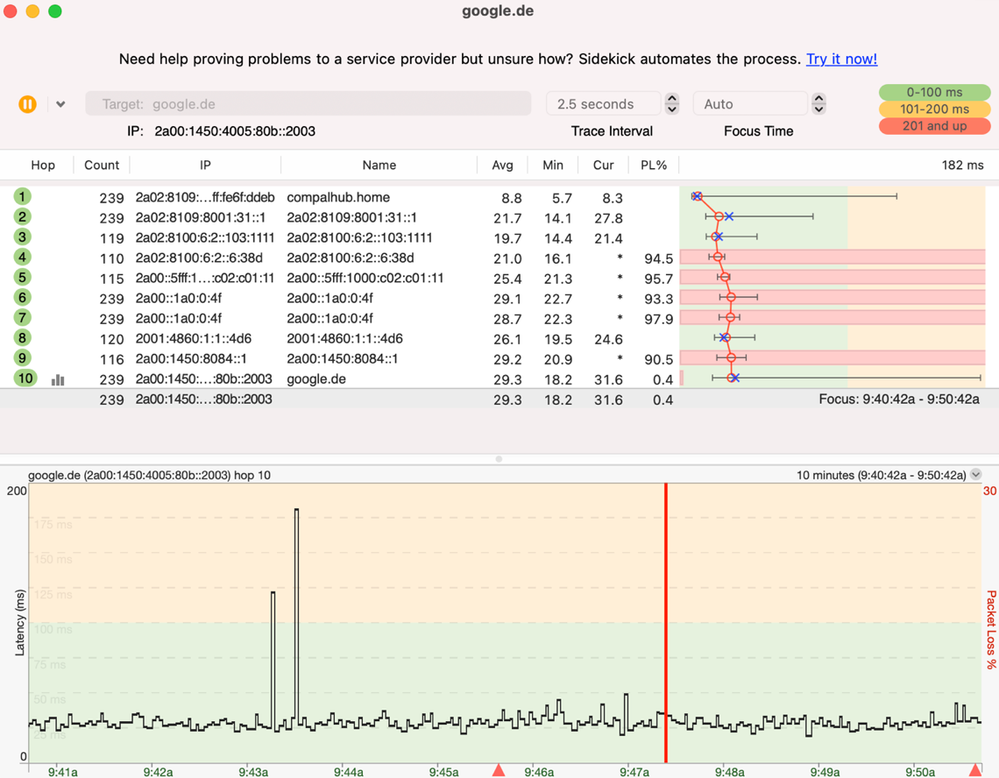
Task: Click the tallest latency spike near 9:43a
Action: tap(296, 615)
